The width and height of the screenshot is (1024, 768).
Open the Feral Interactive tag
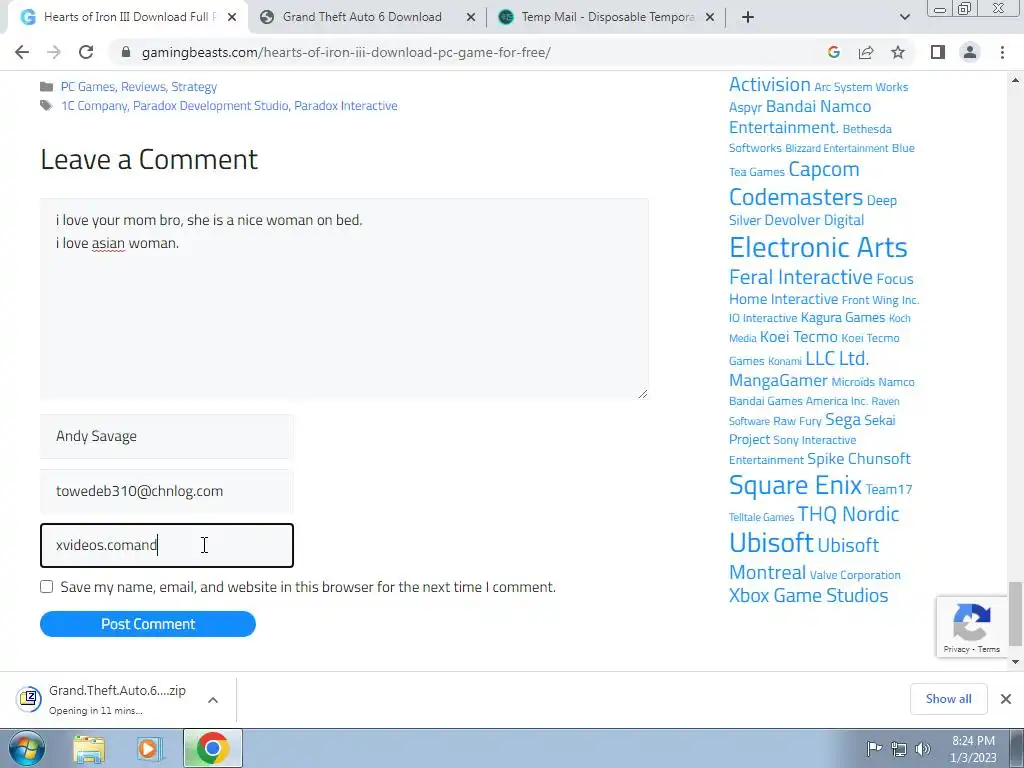[801, 277]
